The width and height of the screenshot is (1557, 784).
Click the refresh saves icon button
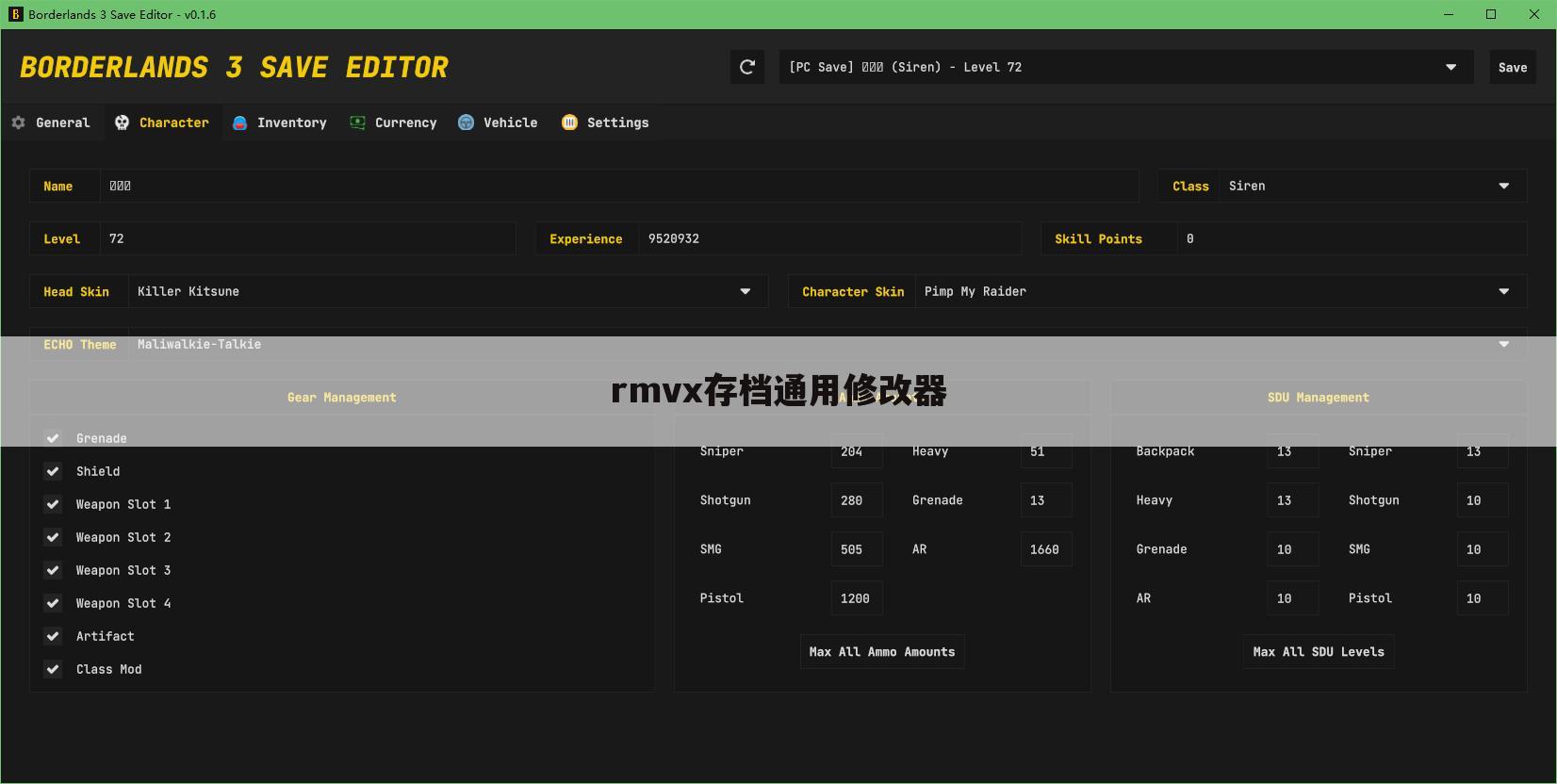pyautogui.click(x=747, y=67)
